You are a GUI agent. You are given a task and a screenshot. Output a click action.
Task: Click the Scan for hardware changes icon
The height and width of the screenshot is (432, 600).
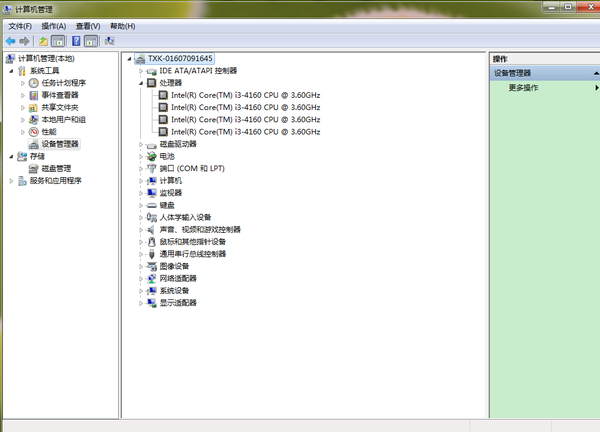click(109, 41)
